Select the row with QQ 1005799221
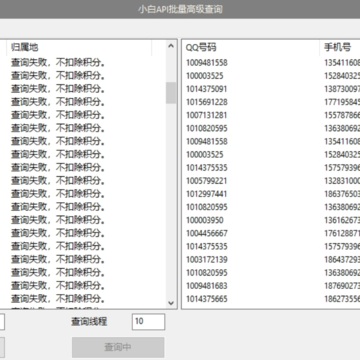 [271, 181]
